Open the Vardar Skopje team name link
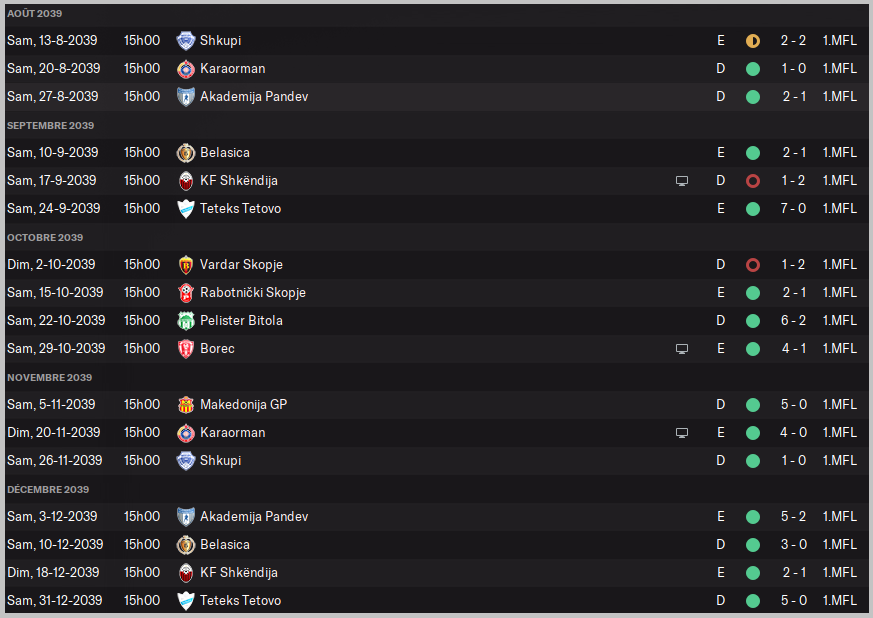 [241, 265]
